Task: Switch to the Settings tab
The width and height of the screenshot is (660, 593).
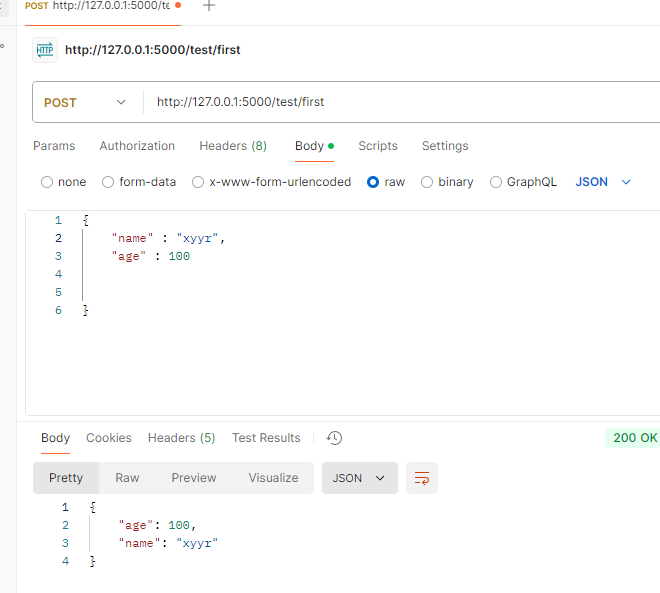Action: coord(445,146)
